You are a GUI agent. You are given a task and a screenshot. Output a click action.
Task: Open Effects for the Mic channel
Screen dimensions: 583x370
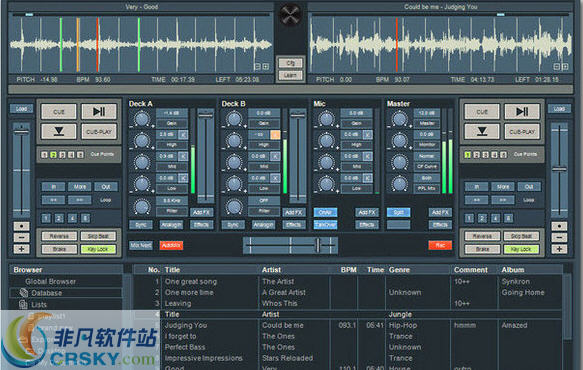click(367, 225)
